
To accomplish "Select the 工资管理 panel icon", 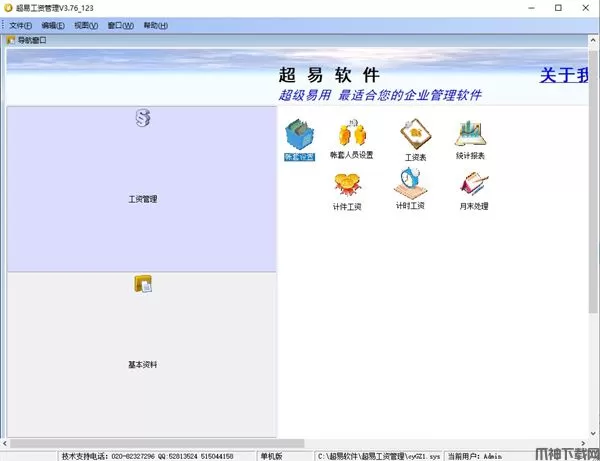I will point(143,118).
